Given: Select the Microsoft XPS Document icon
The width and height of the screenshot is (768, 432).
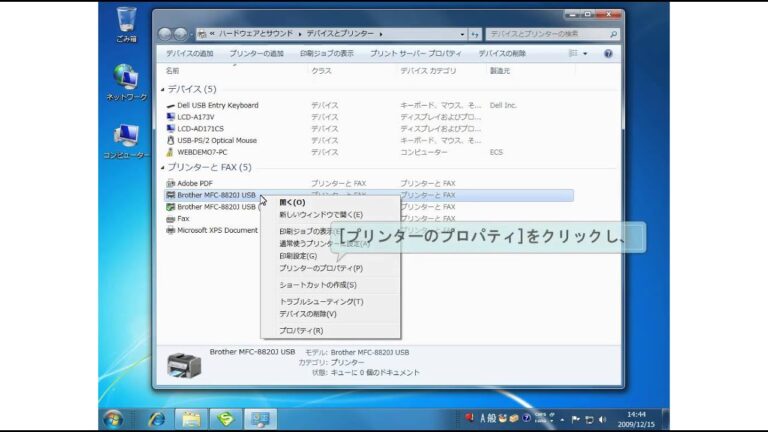Looking at the screenshot, I should [170, 230].
